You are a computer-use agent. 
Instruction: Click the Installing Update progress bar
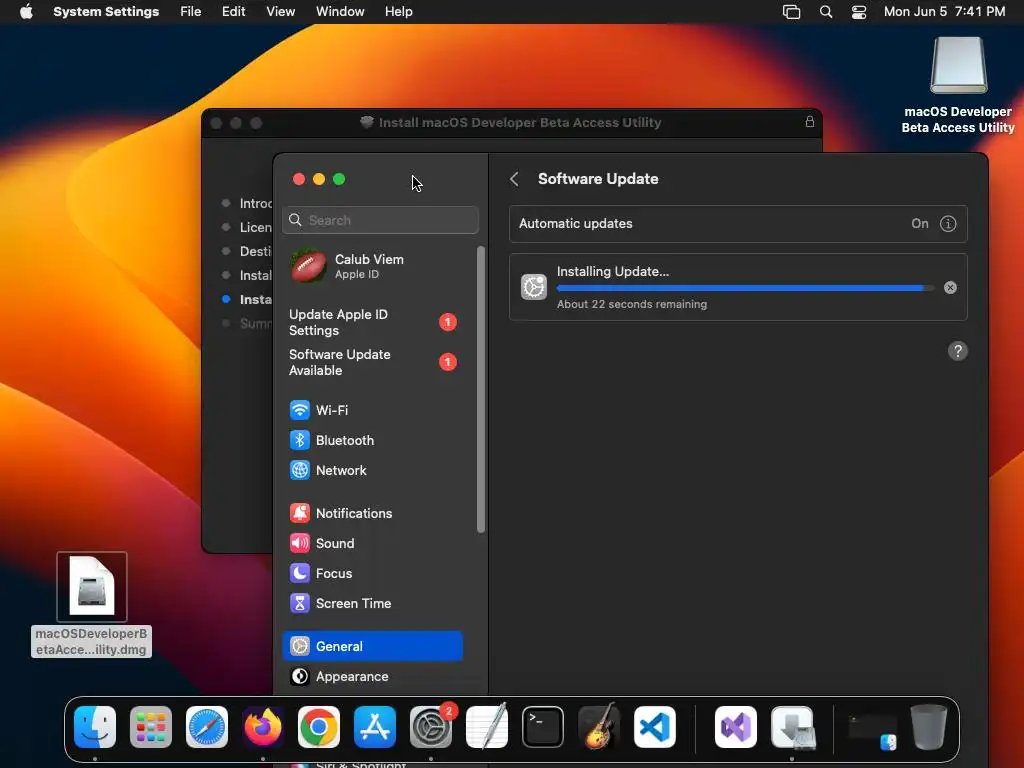tap(745, 288)
